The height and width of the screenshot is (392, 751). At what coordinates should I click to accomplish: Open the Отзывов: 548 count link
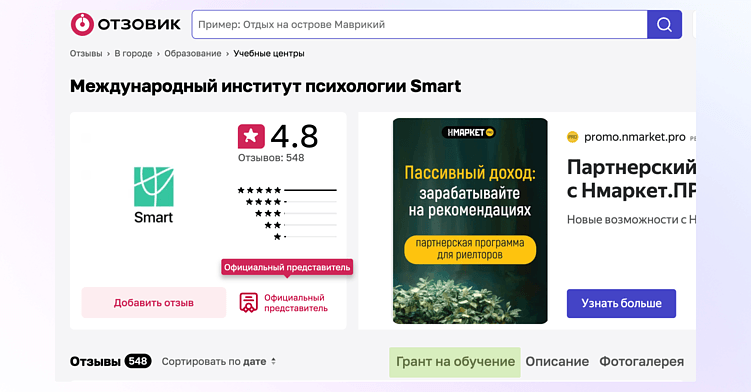pos(271,158)
